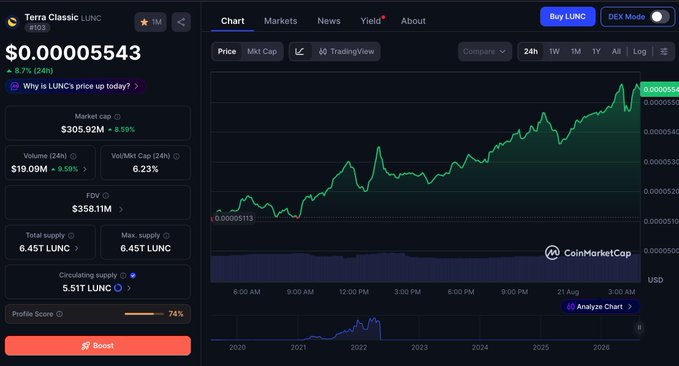This screenshot has width=679, height=366.
Task: Click the Boost button
Action: [98, 346]
